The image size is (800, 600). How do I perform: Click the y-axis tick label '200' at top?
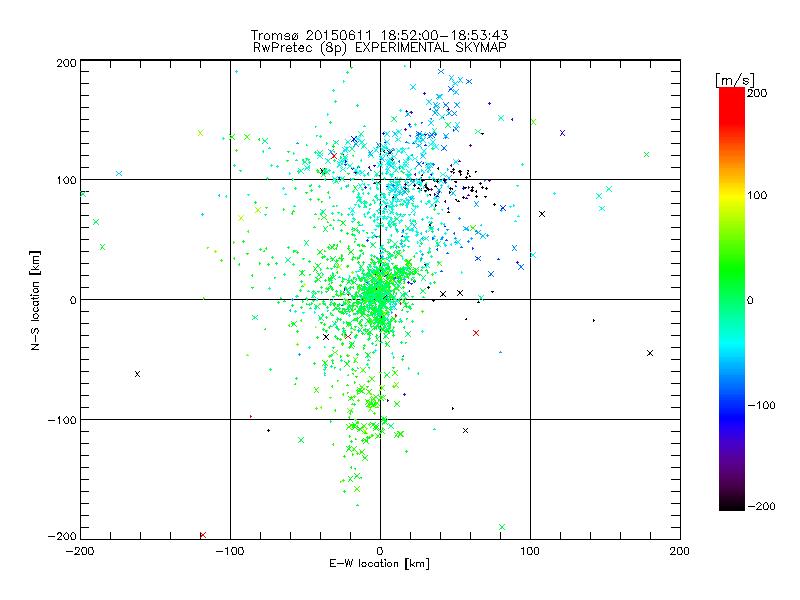(66, 63)
